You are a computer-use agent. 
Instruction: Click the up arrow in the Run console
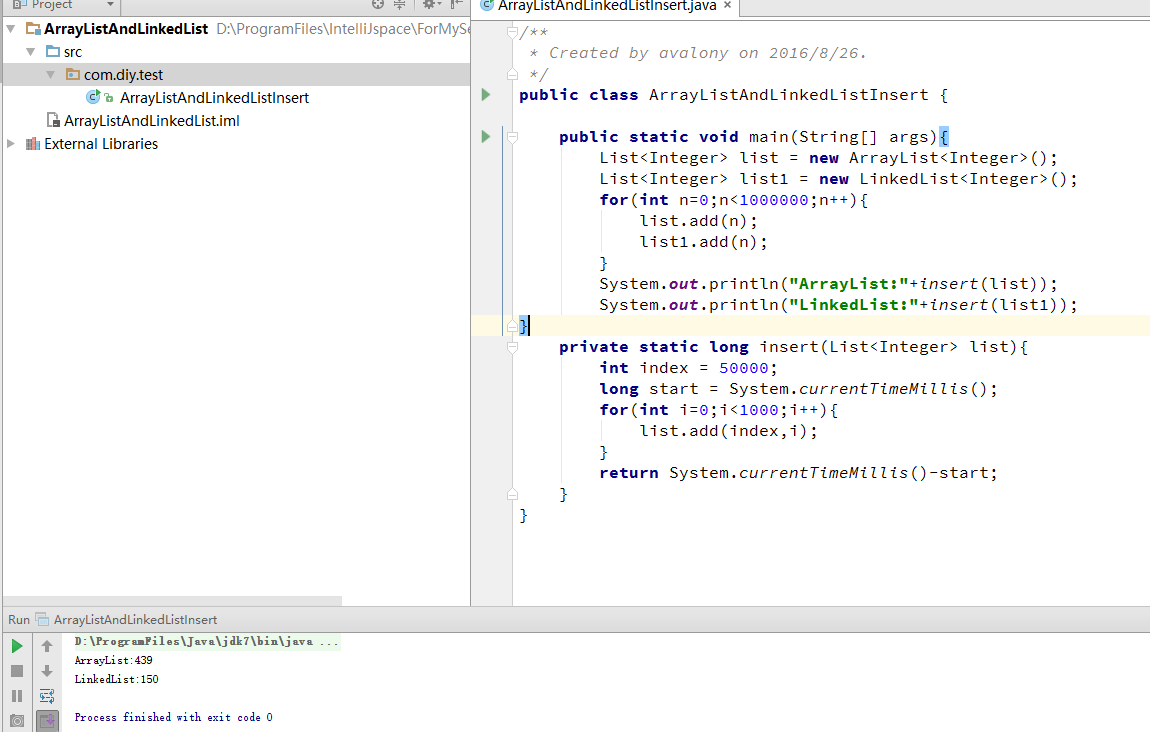[47, 646]
